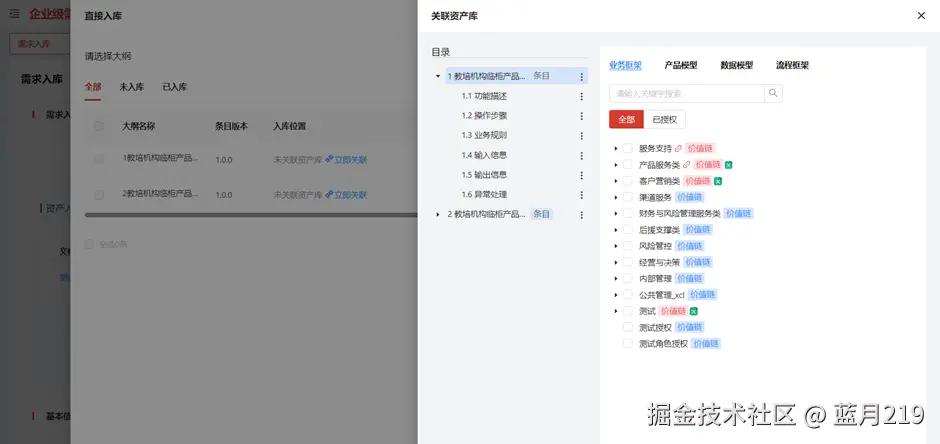Switch to 业务框架 tab
The width and height of the screenshot is (940, 444).
coord(625,65)
